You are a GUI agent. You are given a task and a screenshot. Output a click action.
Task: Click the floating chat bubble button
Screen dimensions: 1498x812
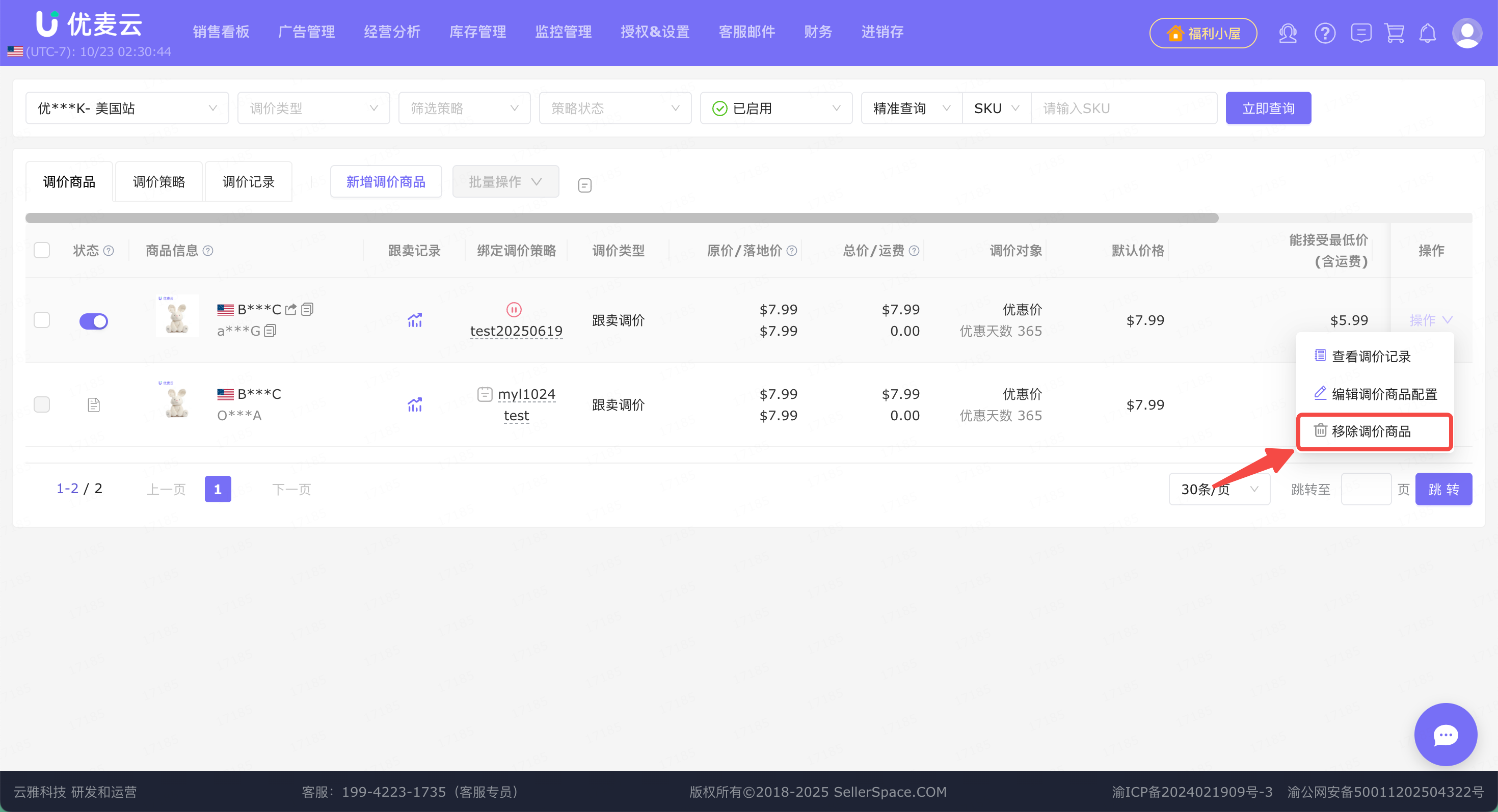[x=1445, y=735]
